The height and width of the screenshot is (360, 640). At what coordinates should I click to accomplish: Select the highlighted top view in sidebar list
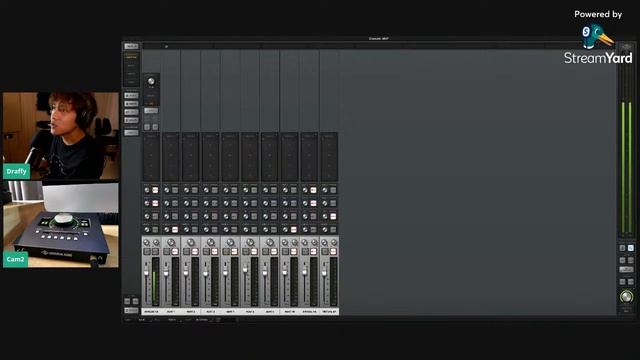pyautogui.click(x=131, y=56)
